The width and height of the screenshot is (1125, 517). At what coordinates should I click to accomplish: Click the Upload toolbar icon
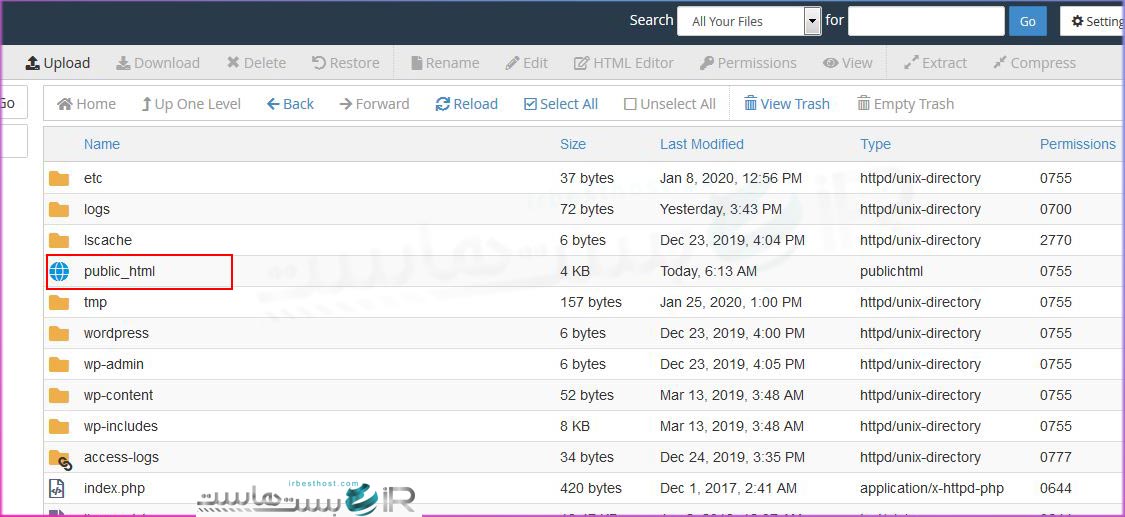pos(33,63)
